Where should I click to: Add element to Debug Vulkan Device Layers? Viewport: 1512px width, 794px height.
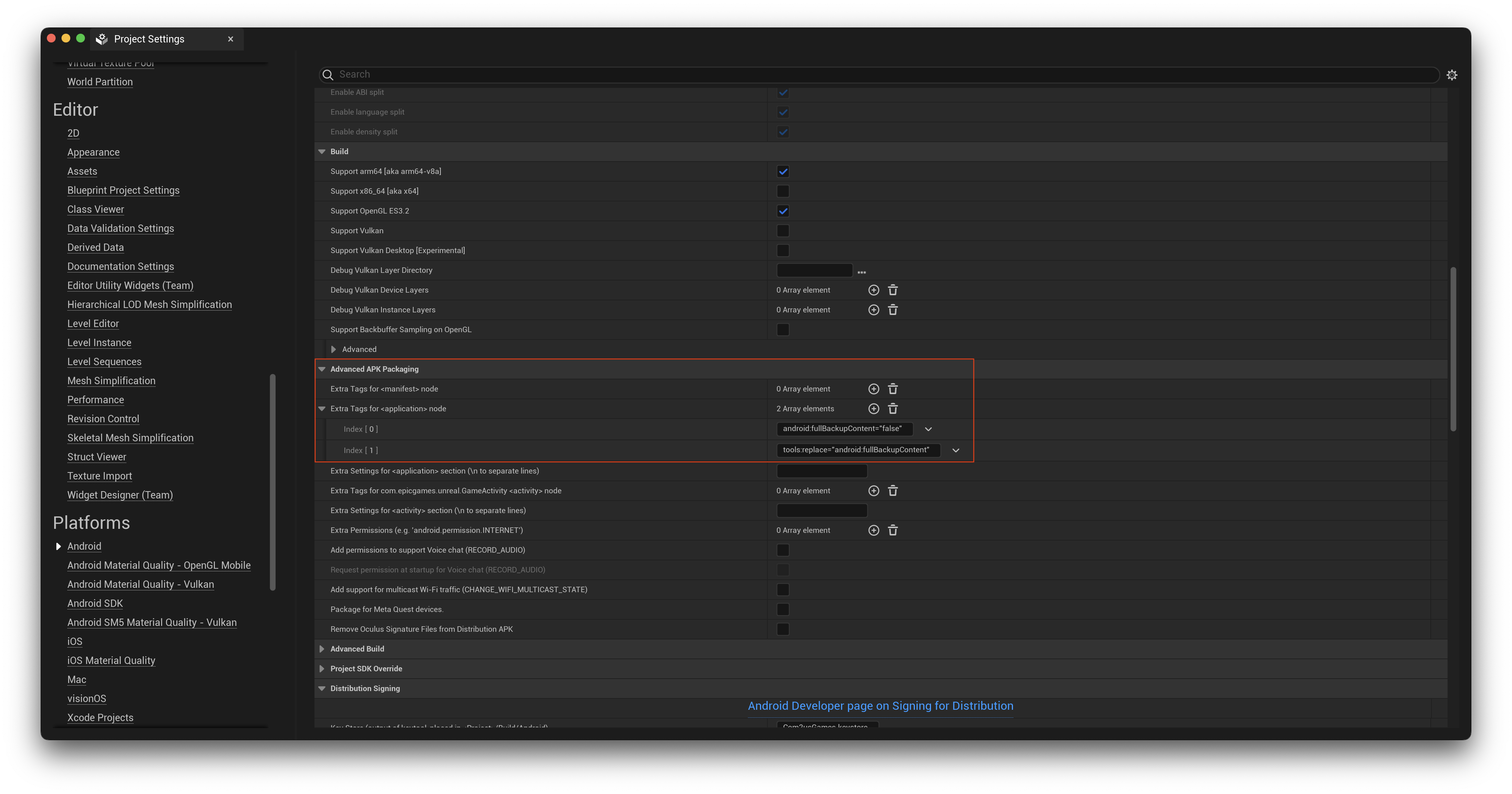click(874, 290)
